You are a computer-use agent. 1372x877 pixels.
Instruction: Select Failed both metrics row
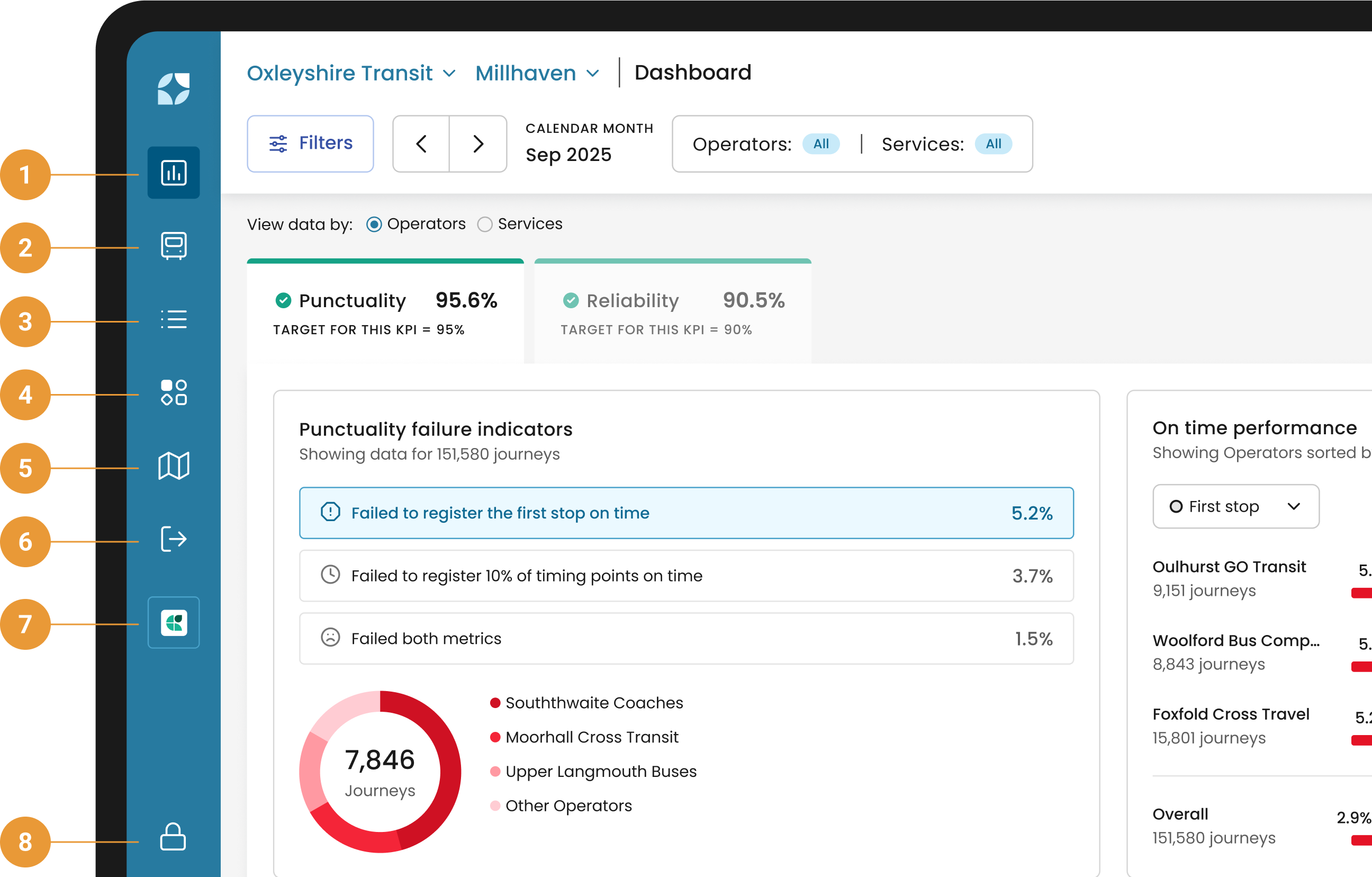click(686, 638)
